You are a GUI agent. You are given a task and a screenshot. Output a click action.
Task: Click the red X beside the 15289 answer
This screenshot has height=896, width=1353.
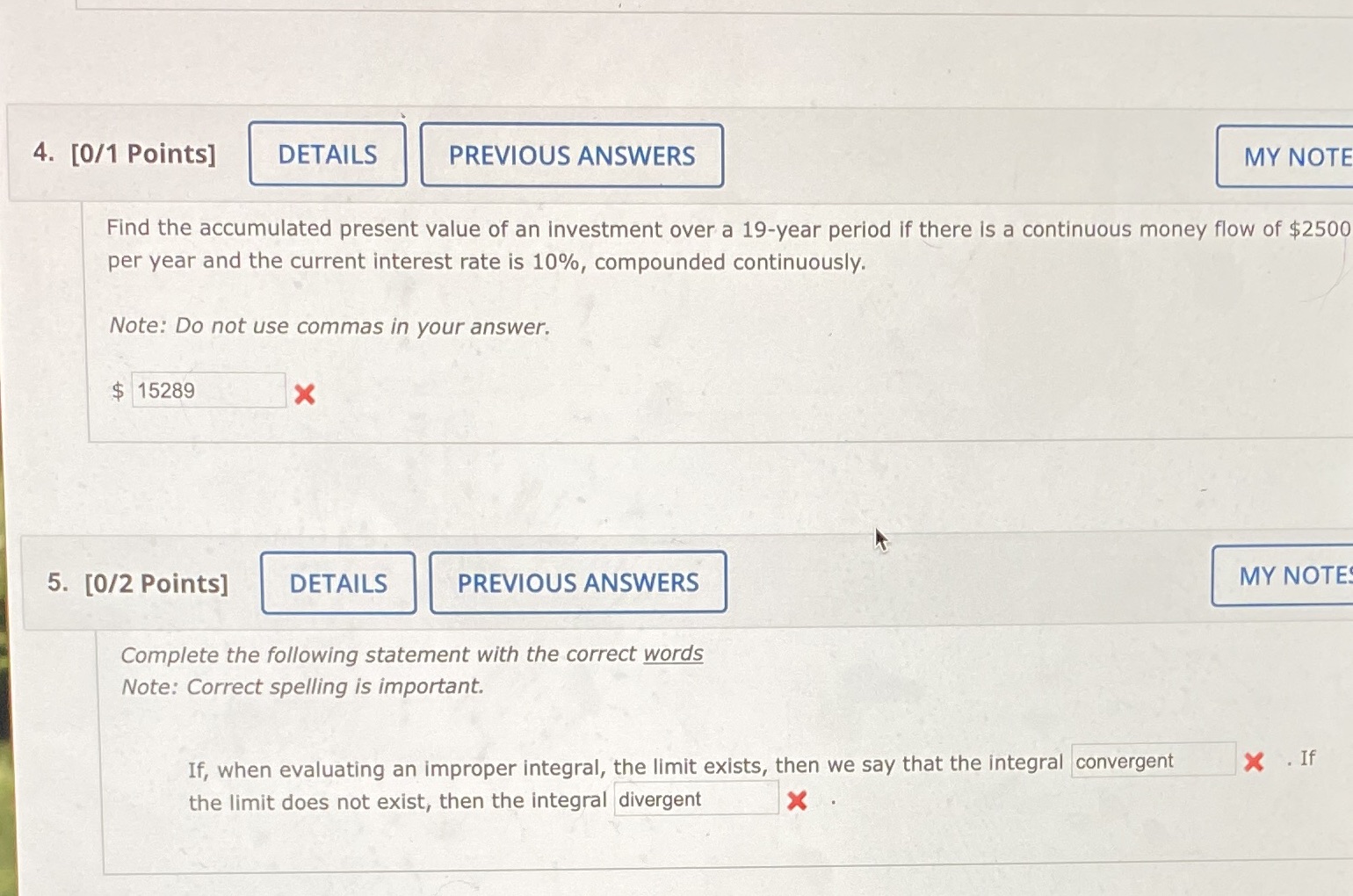pos(304,394)
